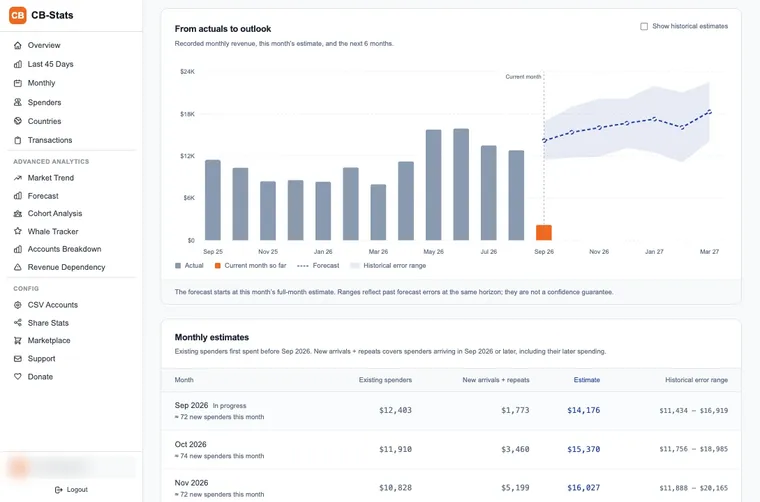
Task: Click the CB-Stats orange logo
Action: coord(18,15)
